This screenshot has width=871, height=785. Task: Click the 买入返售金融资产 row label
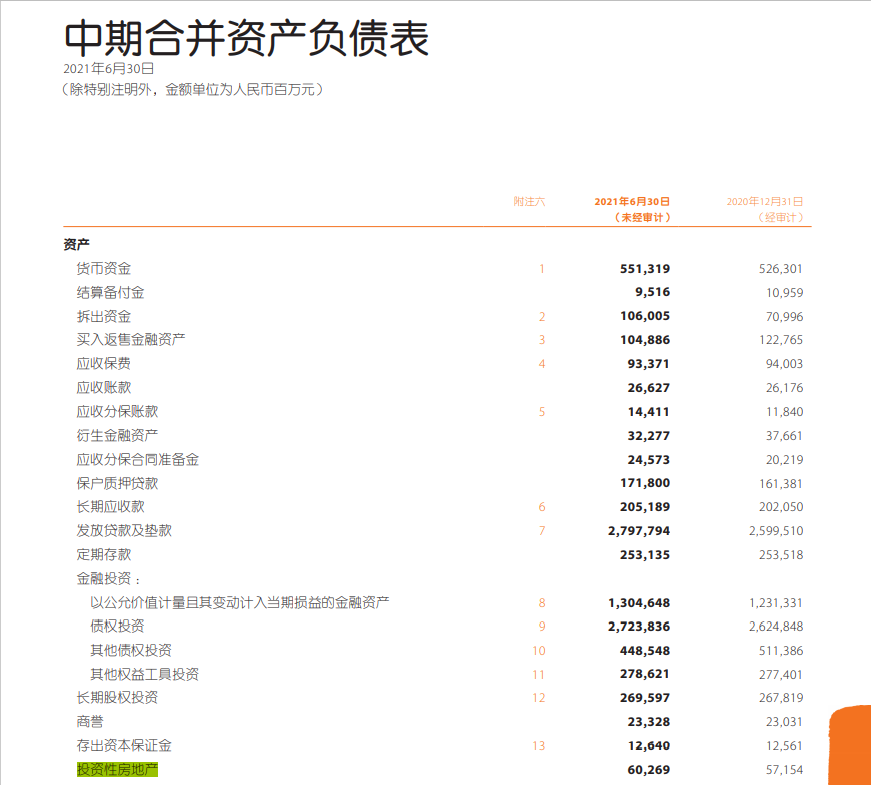click(131, 339)
